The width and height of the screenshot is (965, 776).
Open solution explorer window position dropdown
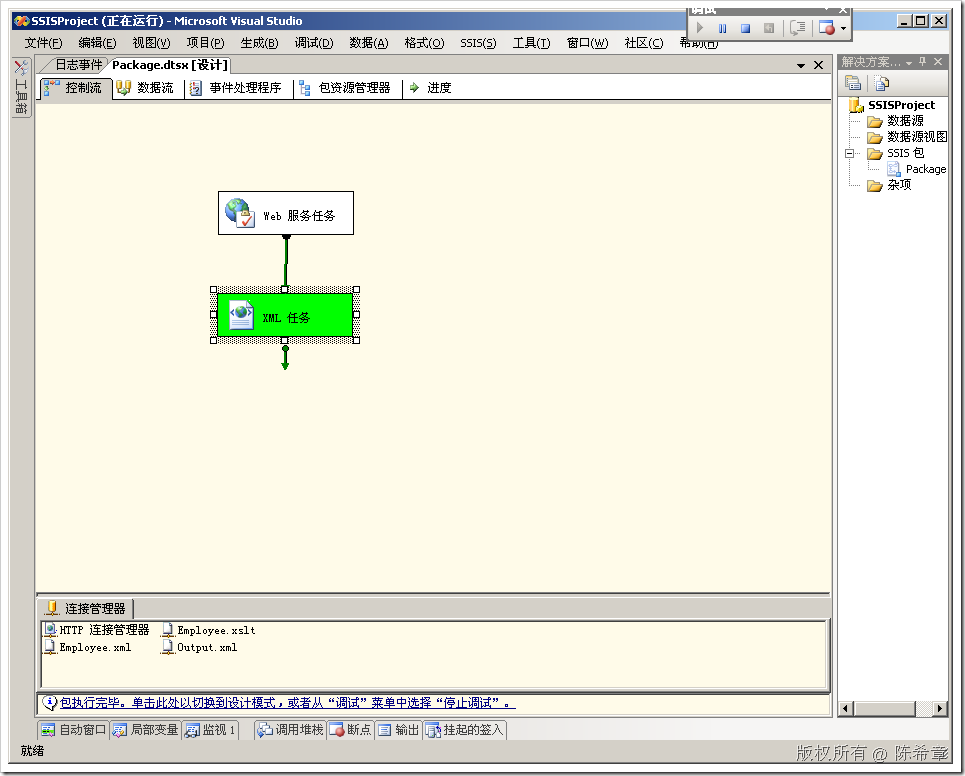[909, 63]
